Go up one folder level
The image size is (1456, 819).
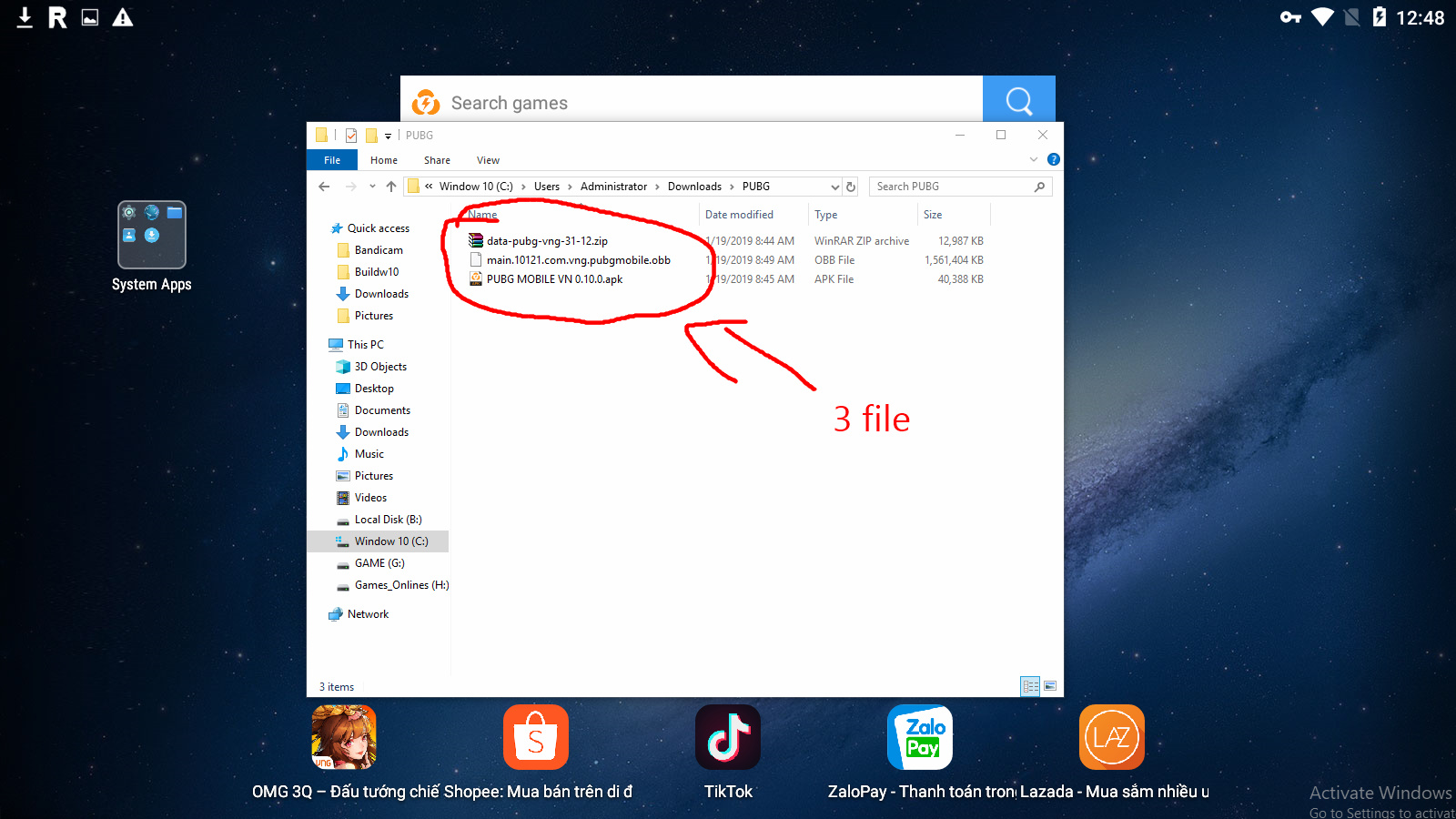pos(391,187)
